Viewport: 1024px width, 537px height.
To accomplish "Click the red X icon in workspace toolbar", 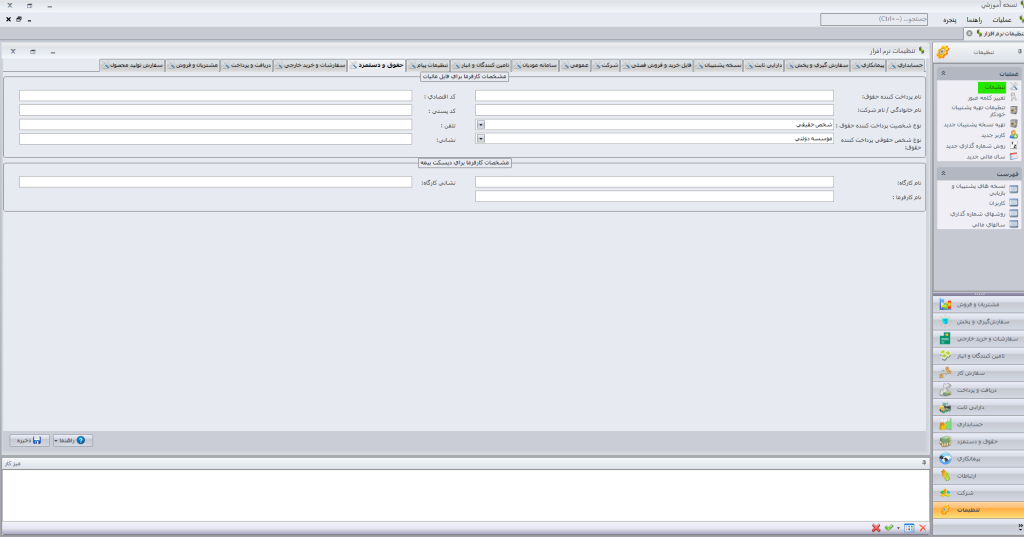I will pos(876,528).
